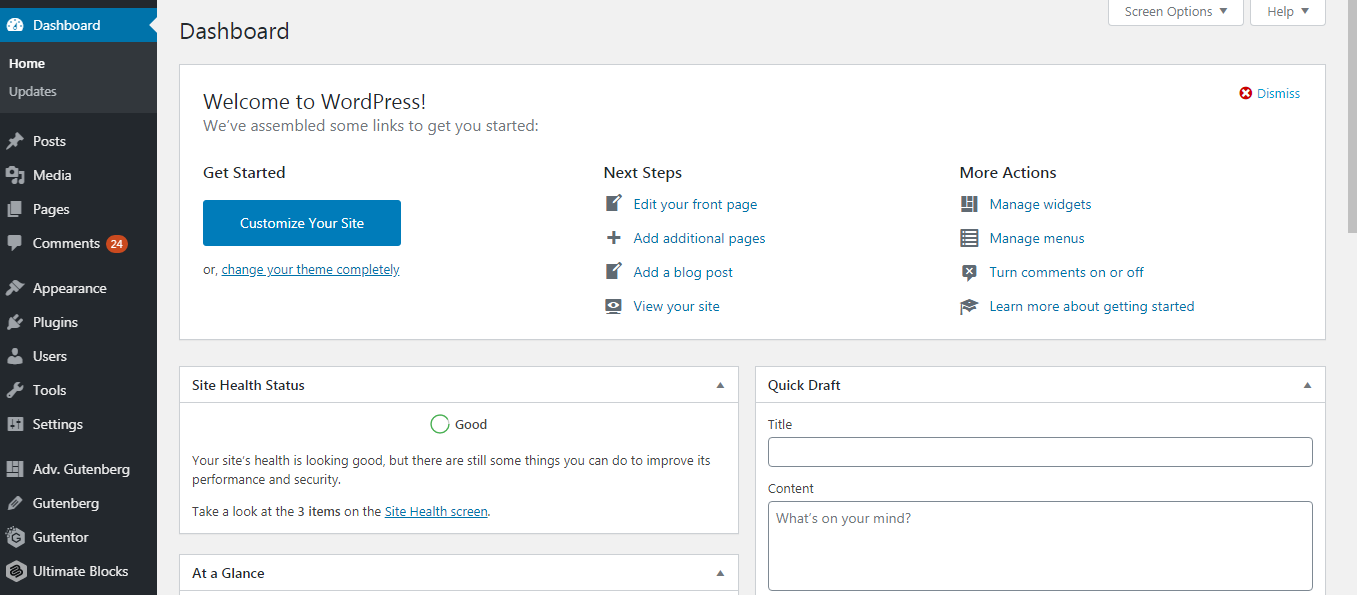Click the Plugins plug icon
The width and height of the screenshot is (1357, 595).
pyautogui.click(x=15, y=322)
